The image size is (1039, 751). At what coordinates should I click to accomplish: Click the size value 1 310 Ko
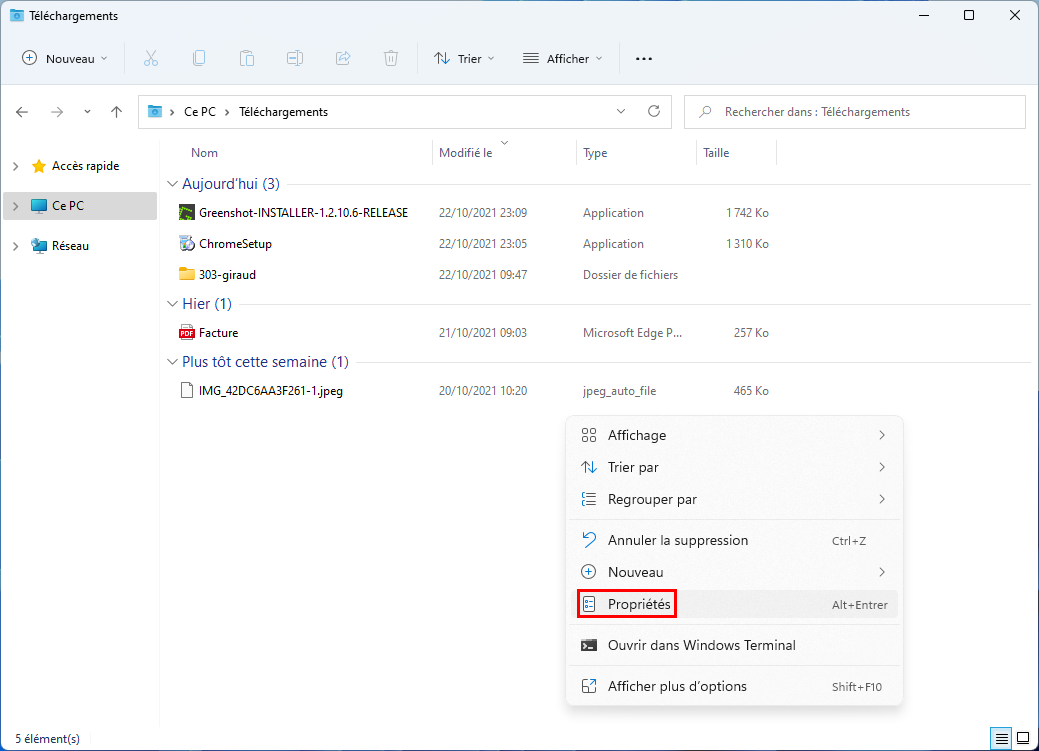click(747, 244)
